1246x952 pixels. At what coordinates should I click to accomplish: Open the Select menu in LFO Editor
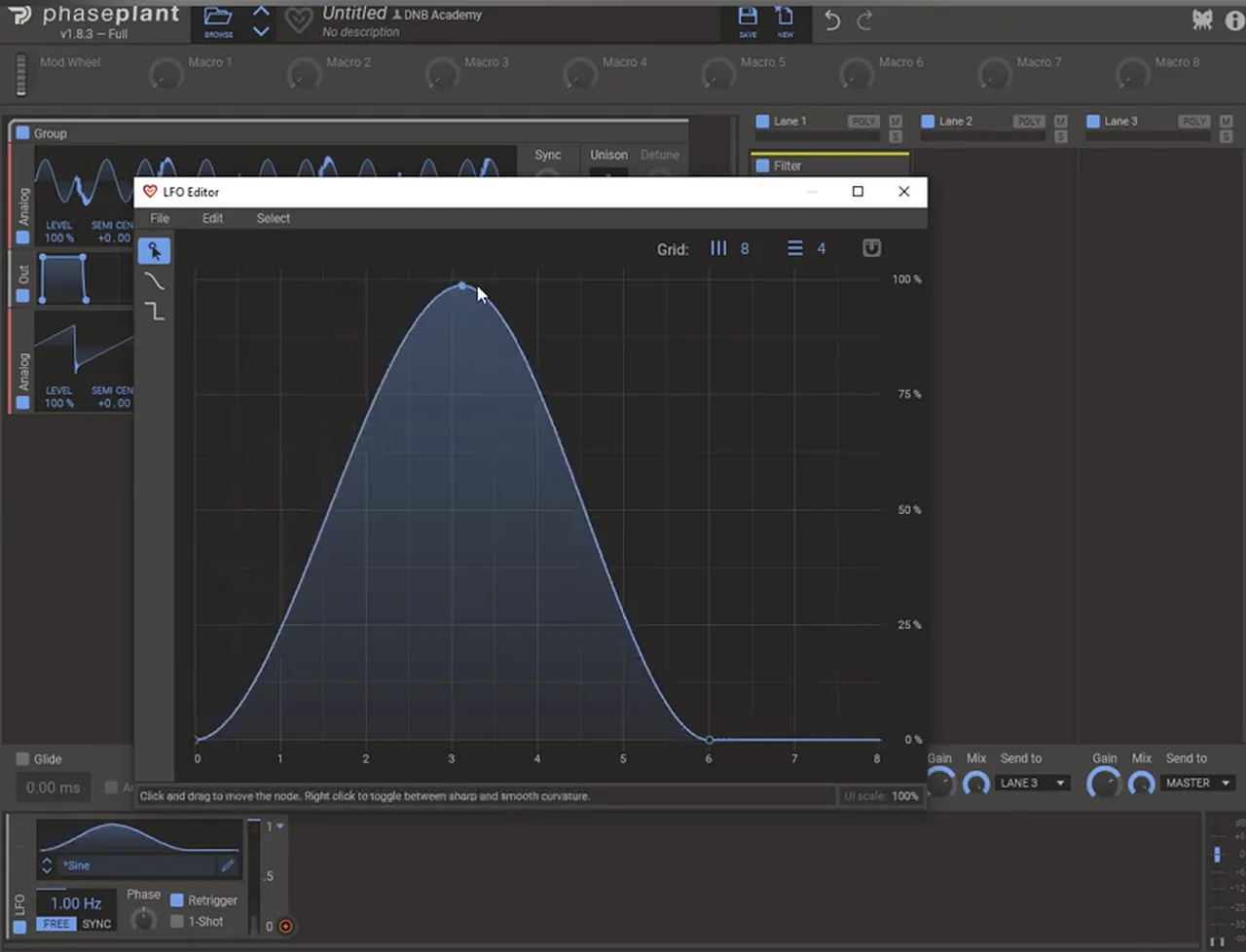click(x=274, y=218)
